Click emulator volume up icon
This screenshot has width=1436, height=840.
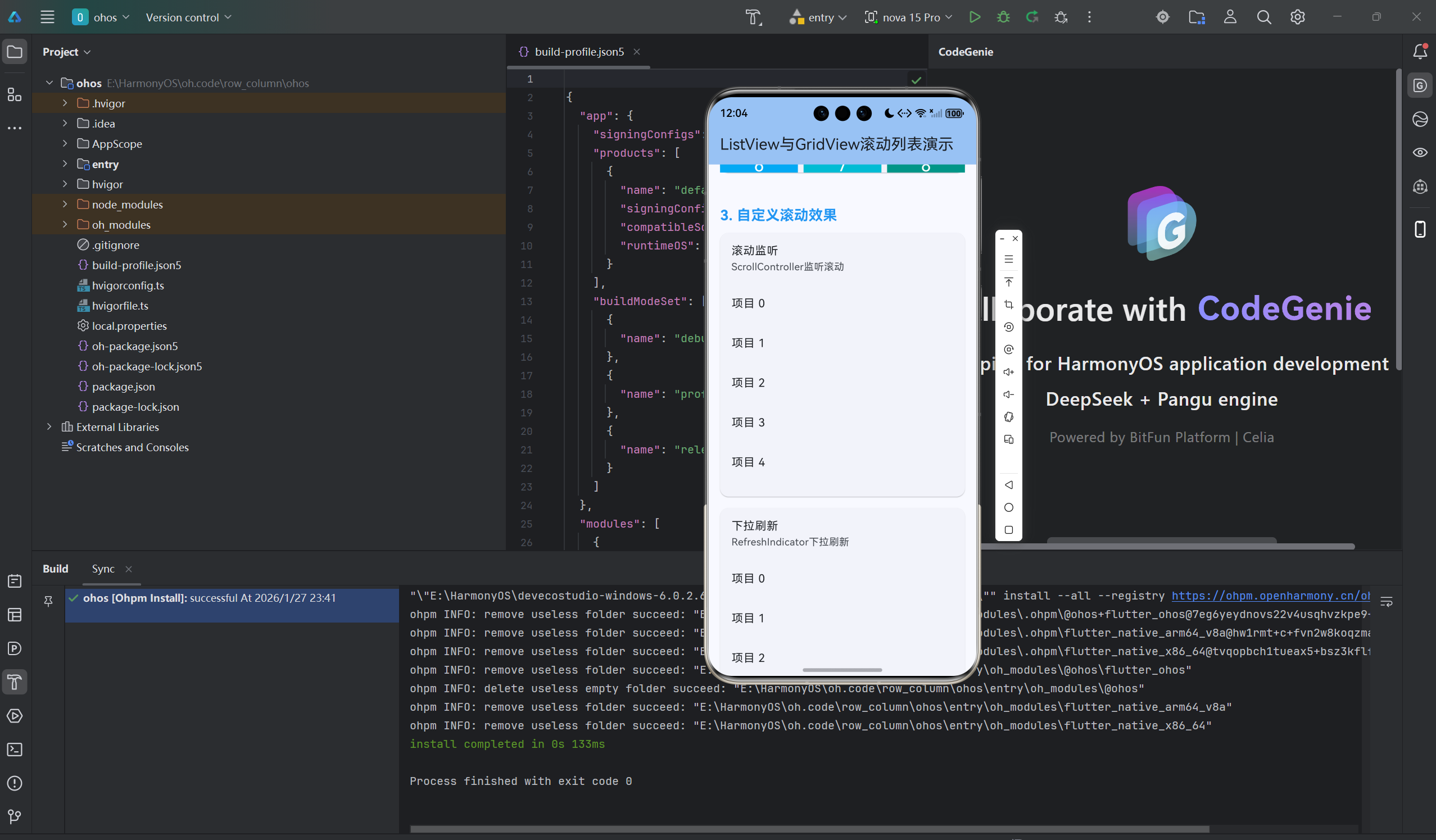pyautogui.click(x=1008, y=372)
